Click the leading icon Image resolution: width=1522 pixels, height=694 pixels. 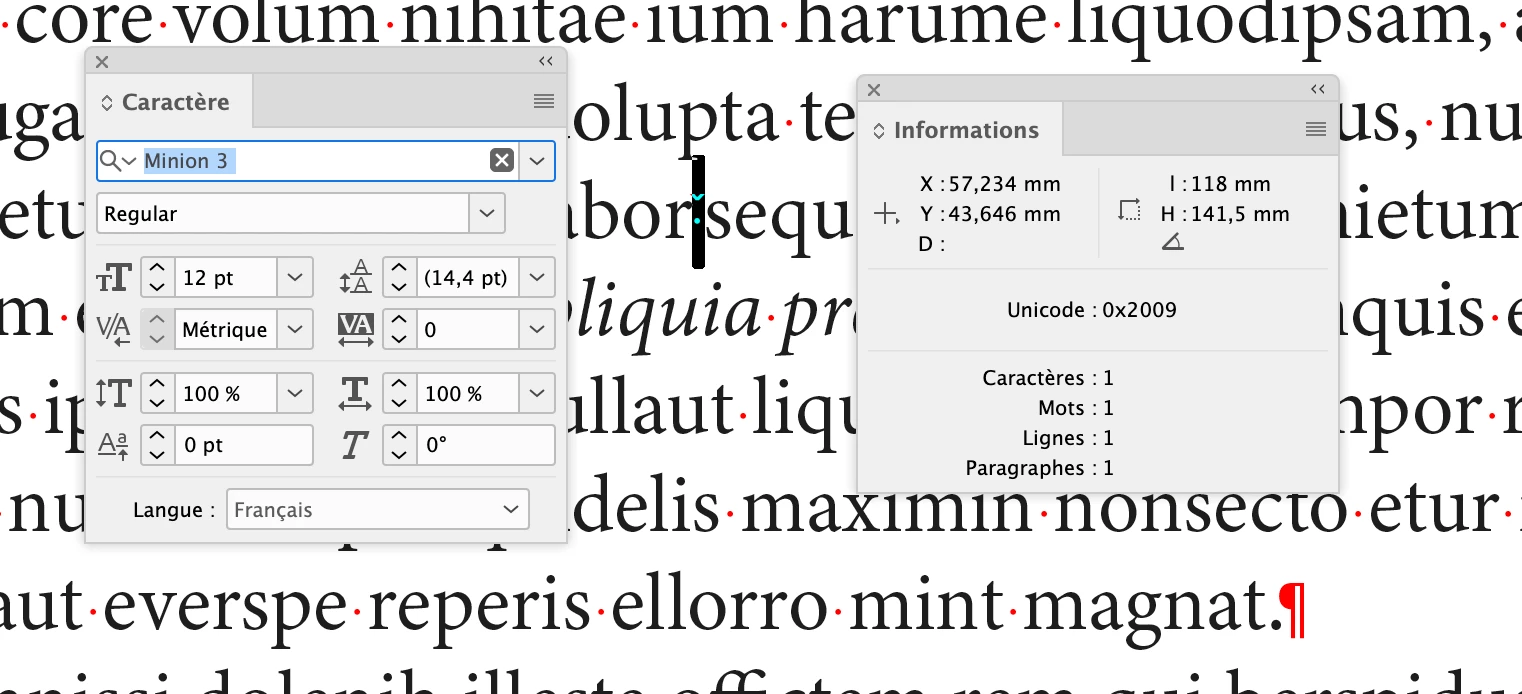point(357,276)
